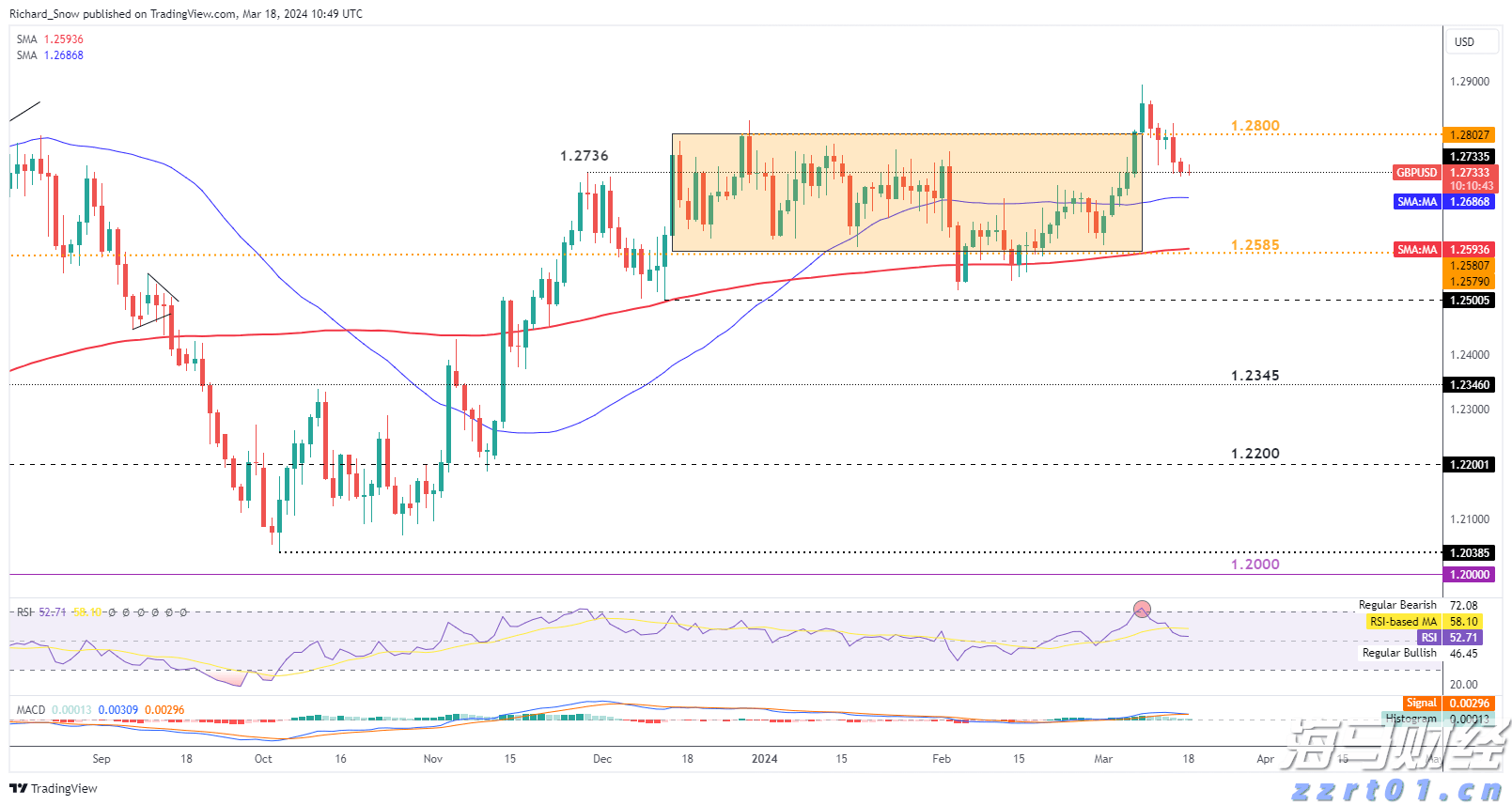1512x805 pixels.
Task: Click the yellow RSI-based MA label
Action: [x=1403, y=622]
